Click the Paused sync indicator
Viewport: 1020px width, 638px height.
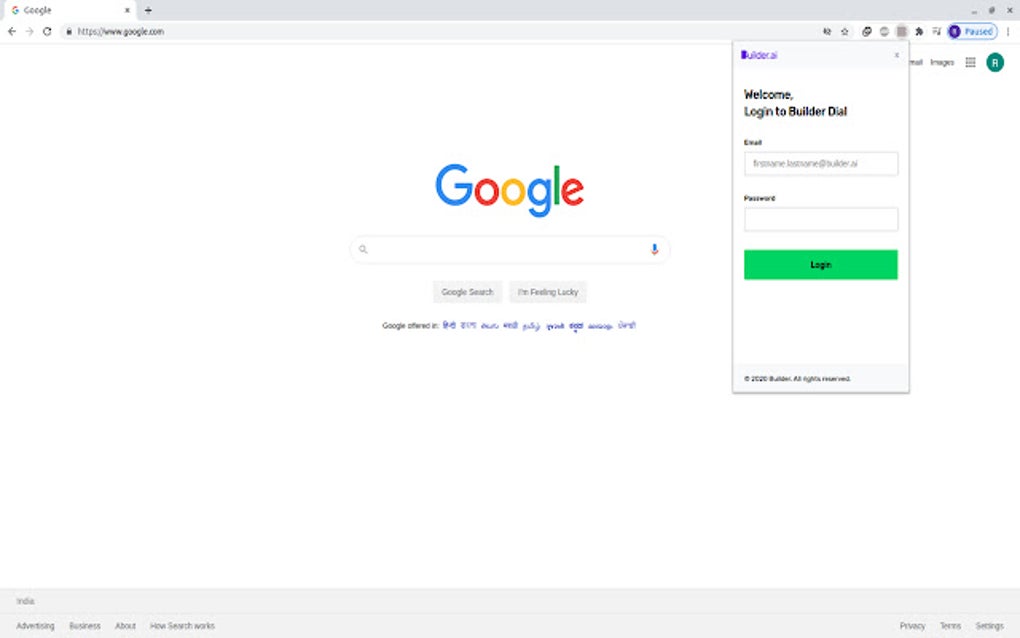click(972, 31)
